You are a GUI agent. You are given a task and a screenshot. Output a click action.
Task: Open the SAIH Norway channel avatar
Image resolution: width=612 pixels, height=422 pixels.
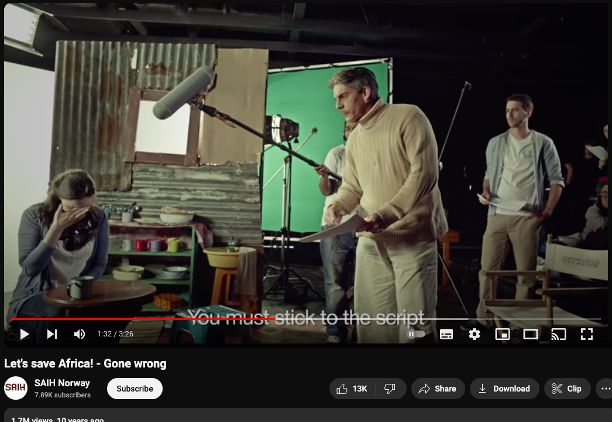click(16, 388)
